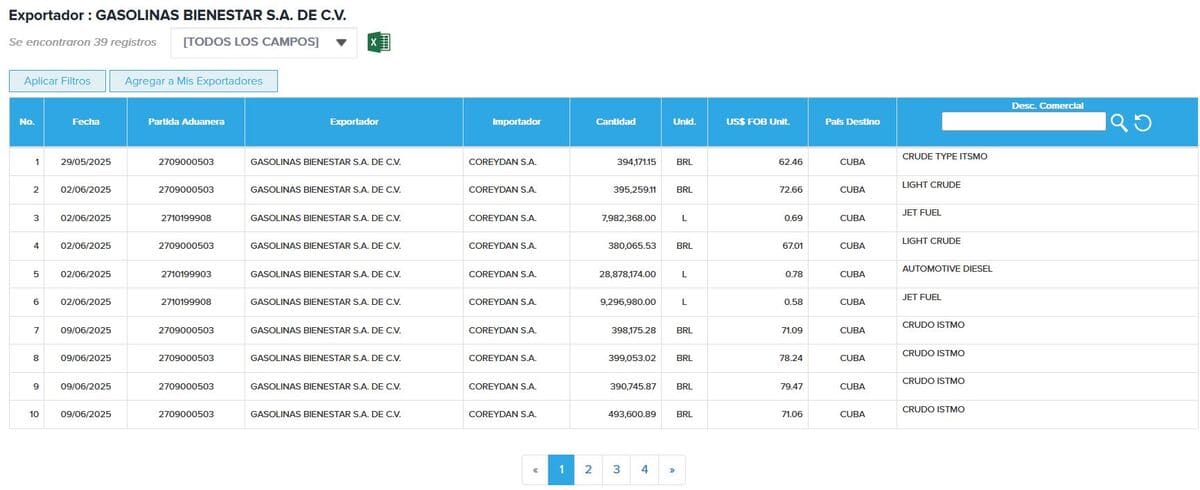The height and width of the screenshot is (490, 1200).
Task: Select current page 1 in pagination
Action: (561, 469)
